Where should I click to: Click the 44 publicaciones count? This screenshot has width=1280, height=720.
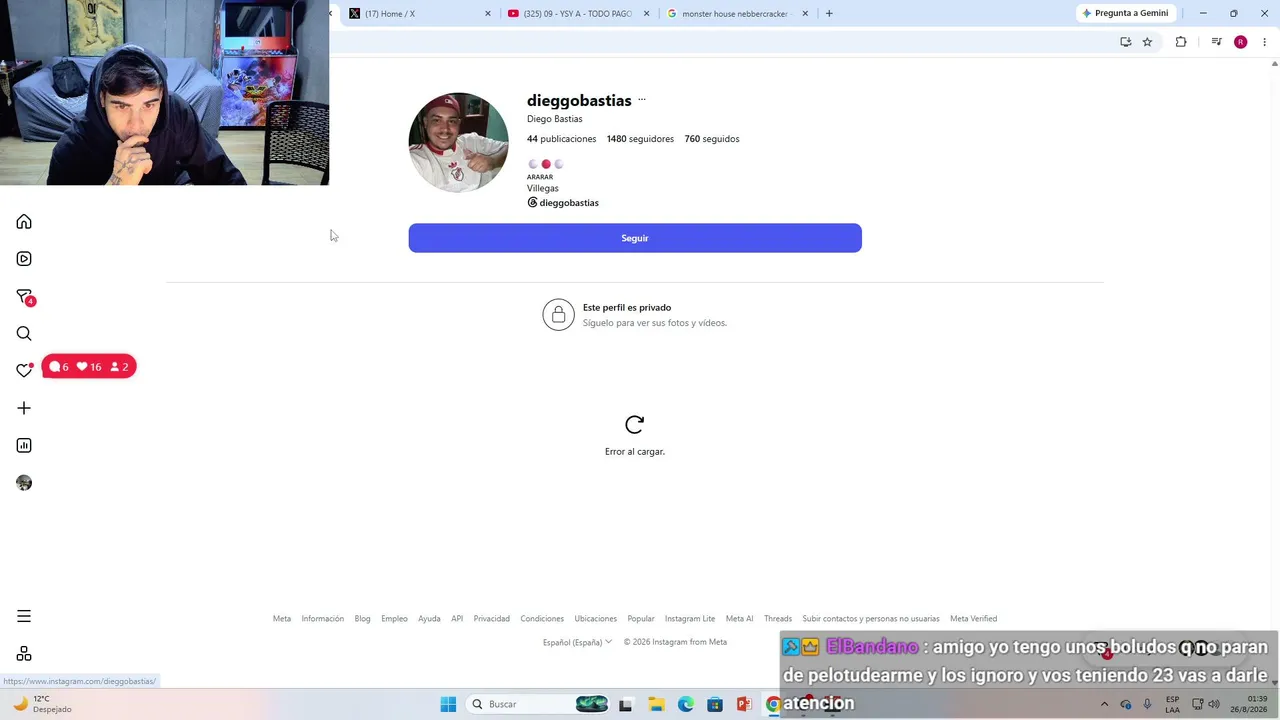[561, 139]
